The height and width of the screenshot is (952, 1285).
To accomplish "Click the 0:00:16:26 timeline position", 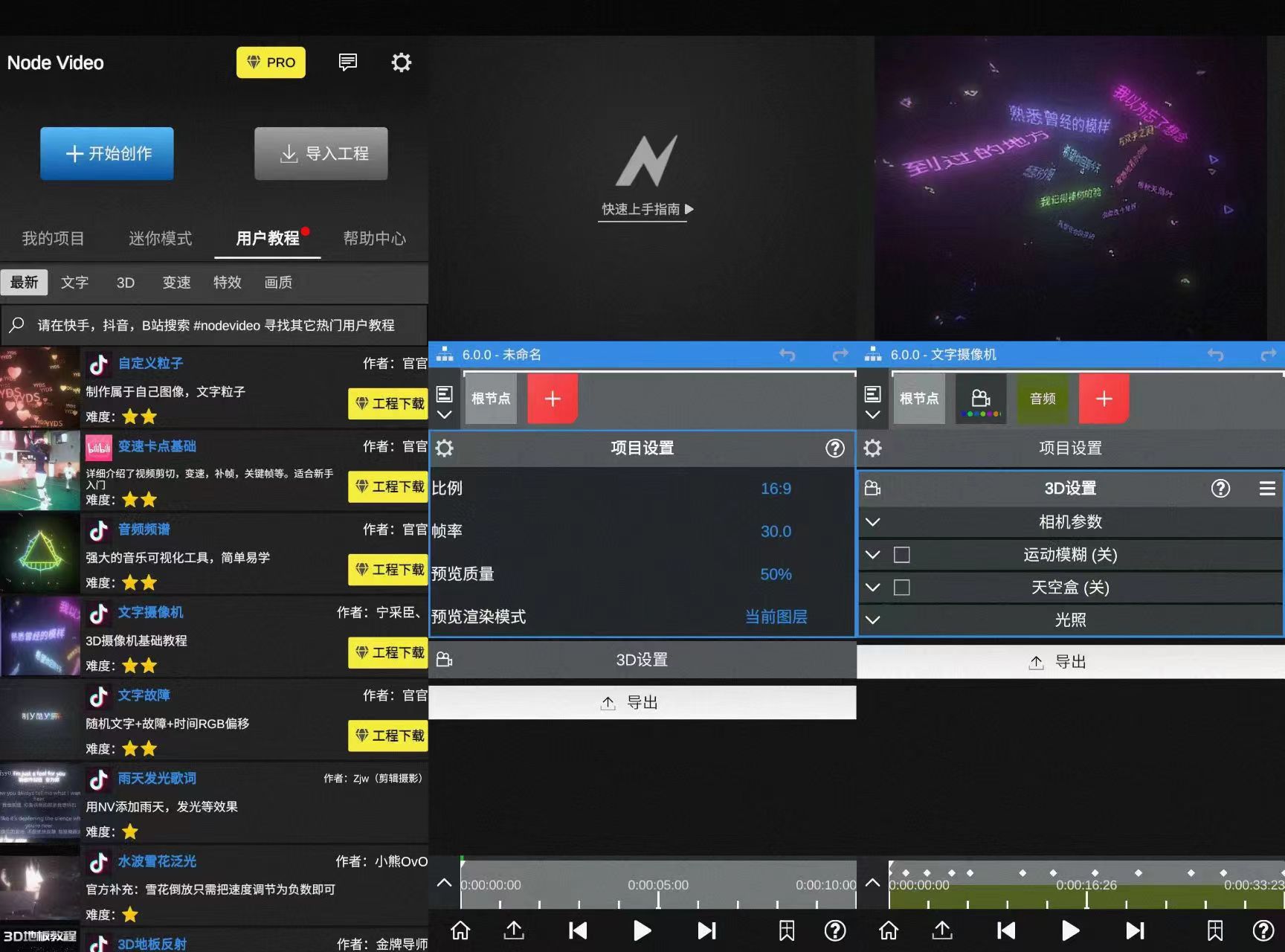I will [x=1086, y=885].
